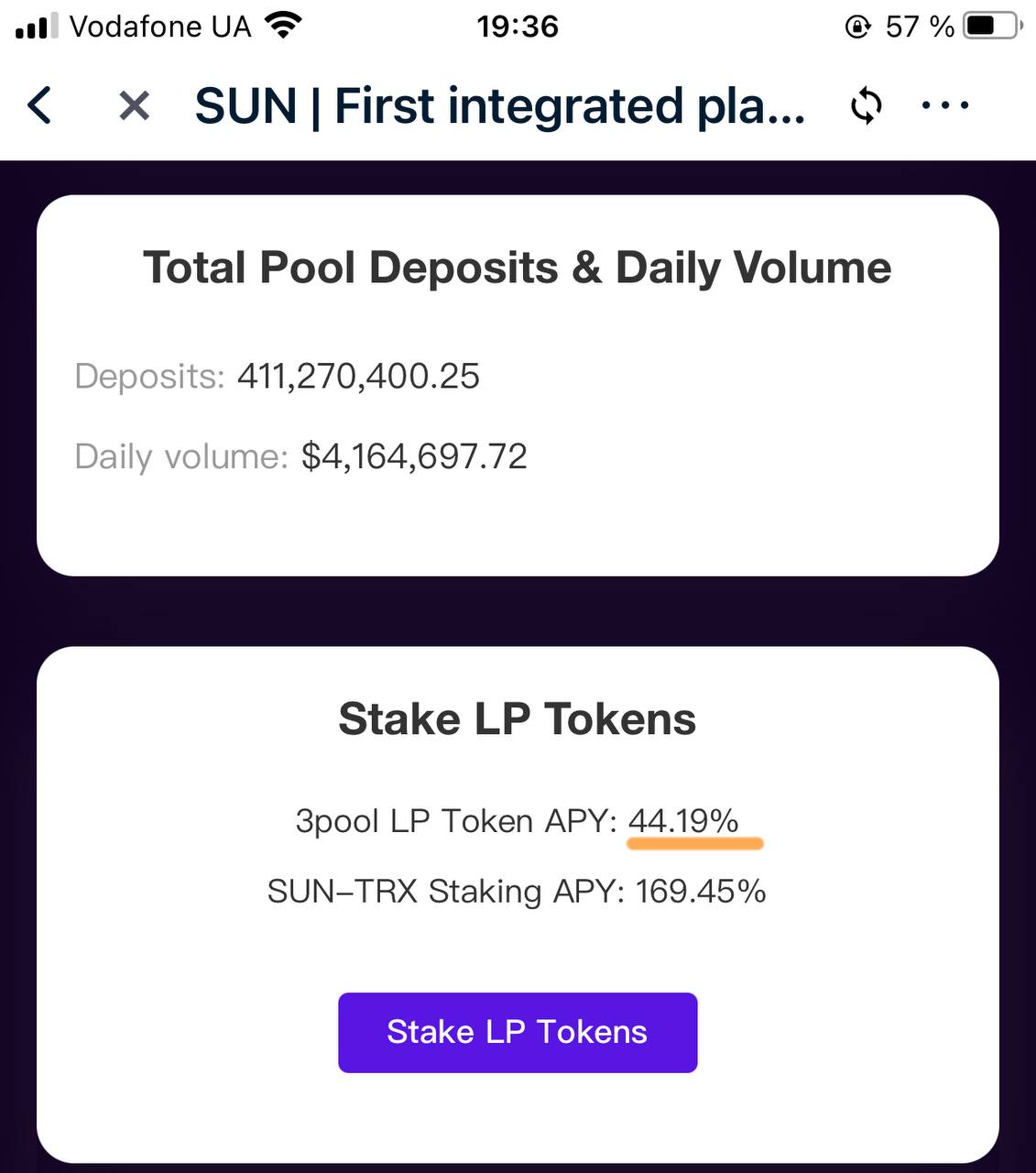
Task: Tap the Stake LP Tokens card heading
Action: (518, 719)
